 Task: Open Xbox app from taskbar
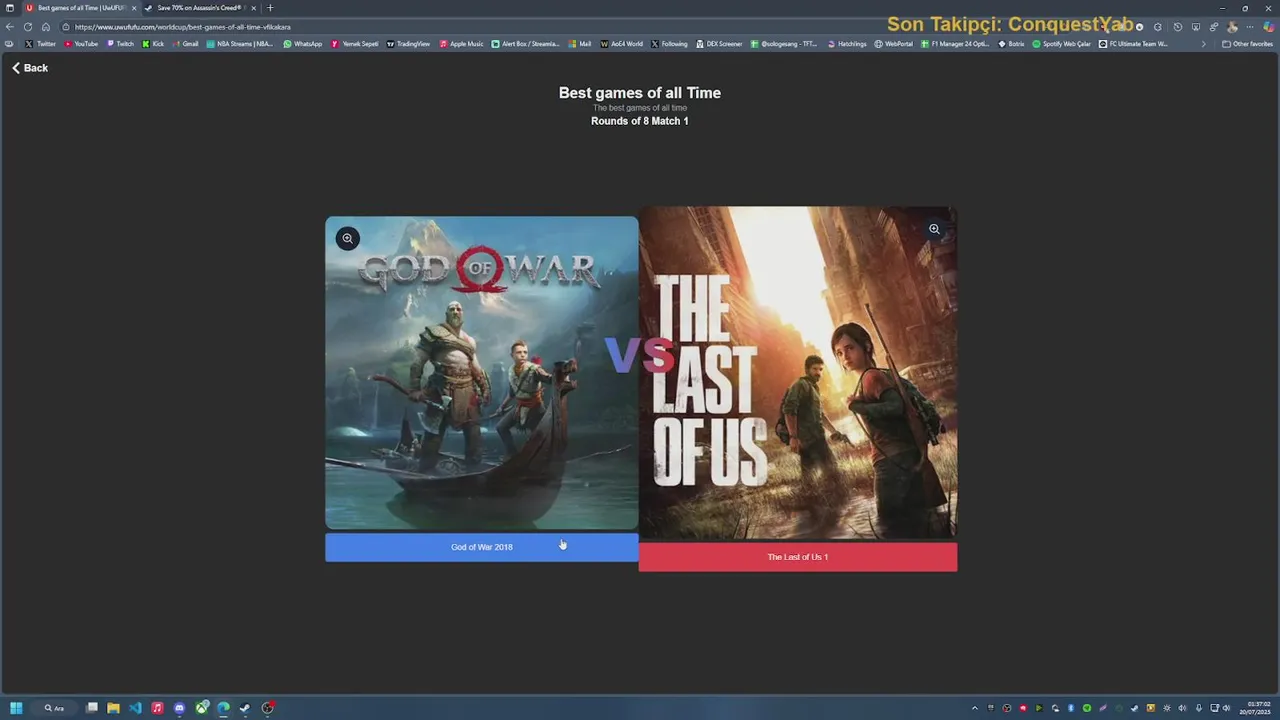tap(202, 708)
